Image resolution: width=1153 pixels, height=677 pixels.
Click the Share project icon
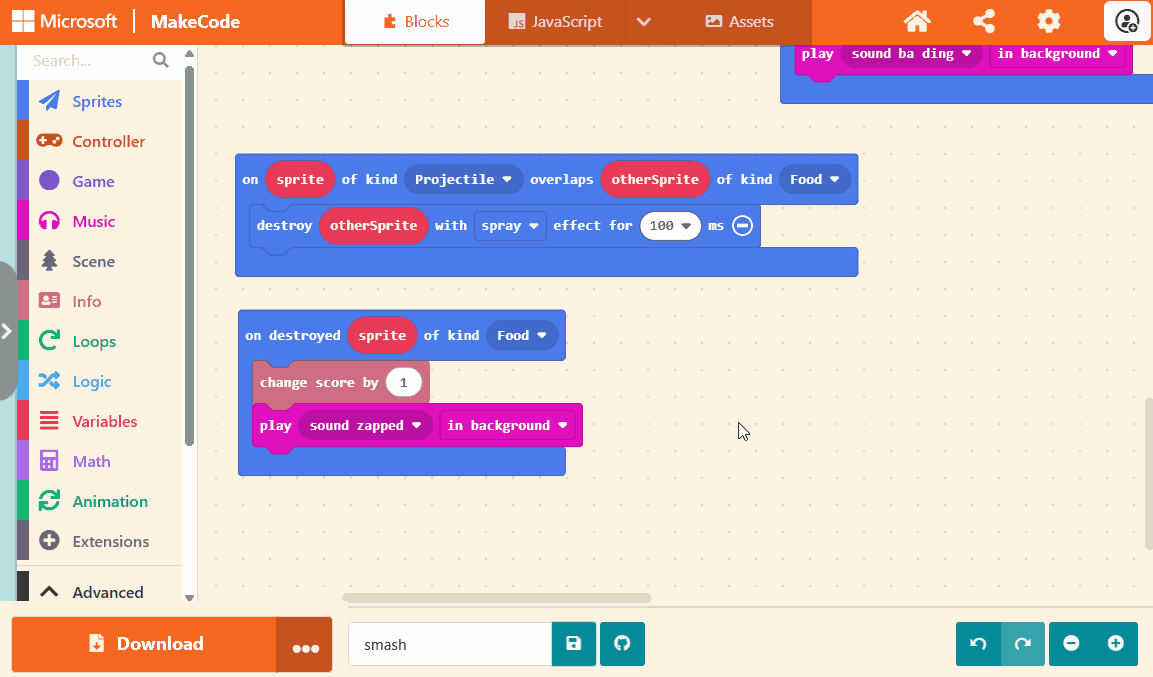click(x=983, y=21)
